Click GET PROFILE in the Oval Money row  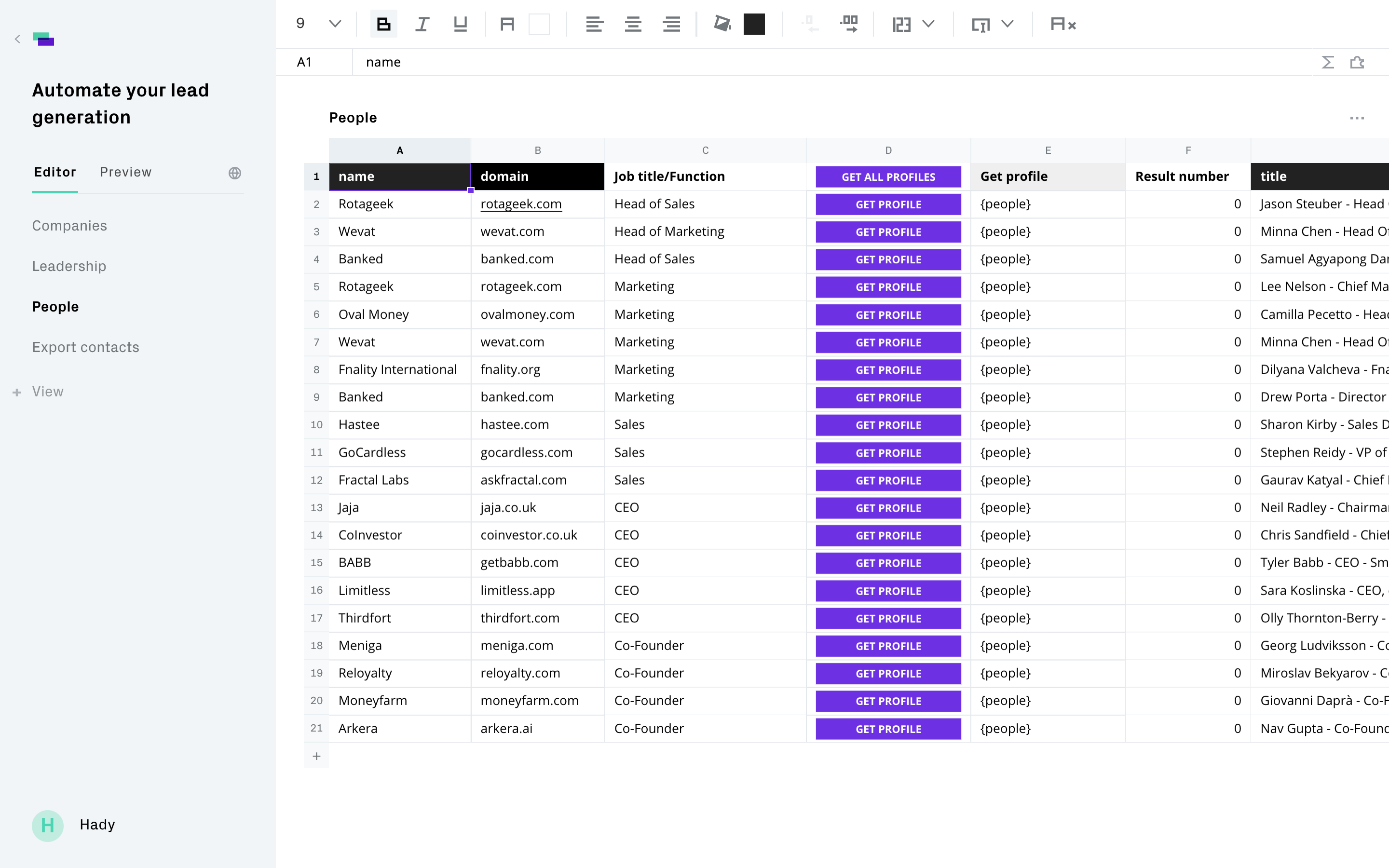(888, 314)
